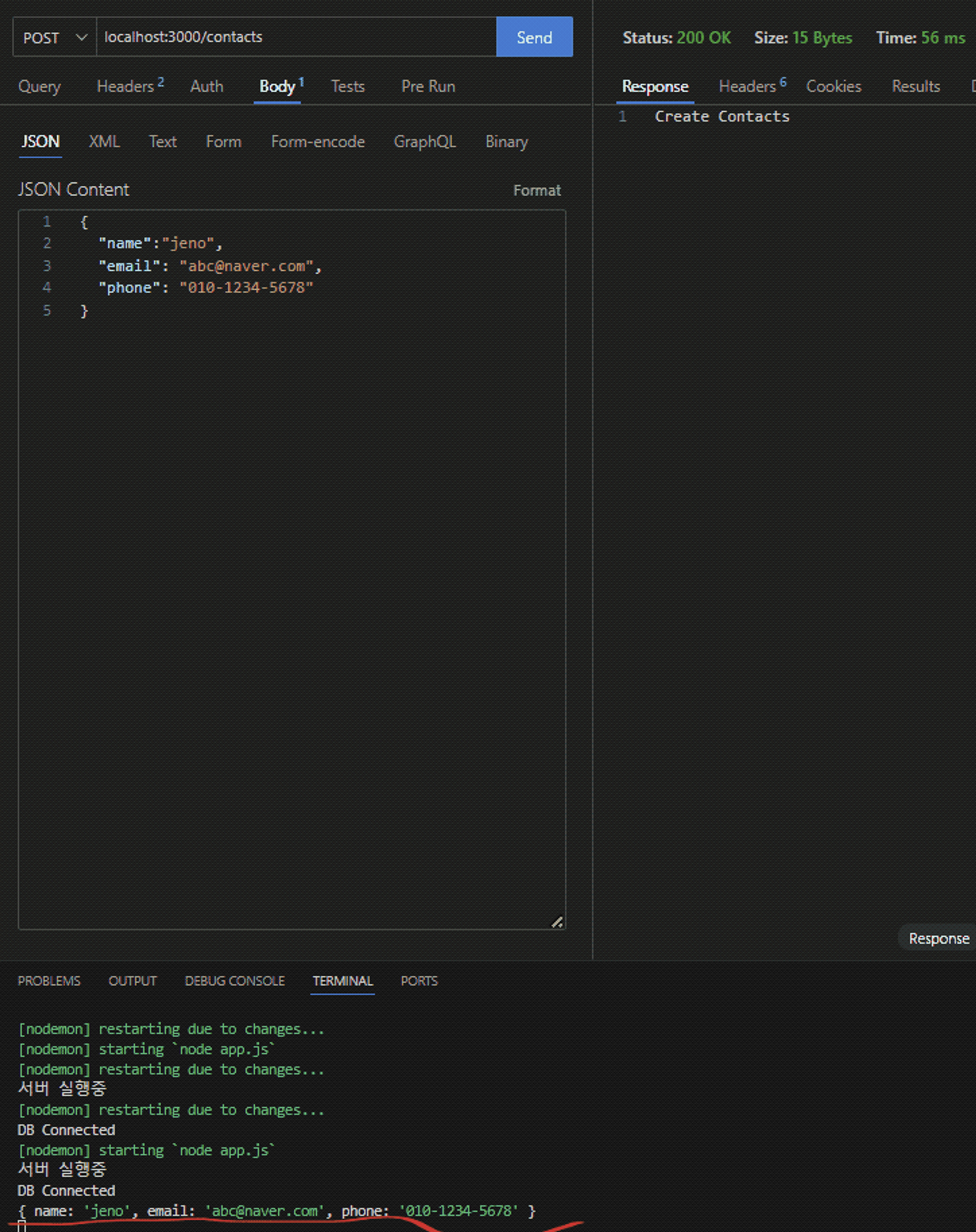The image size is (976, 1232).
Task: Open the OUTPUT panel tab
Action: pyautogui.click(x=133, y=981)
